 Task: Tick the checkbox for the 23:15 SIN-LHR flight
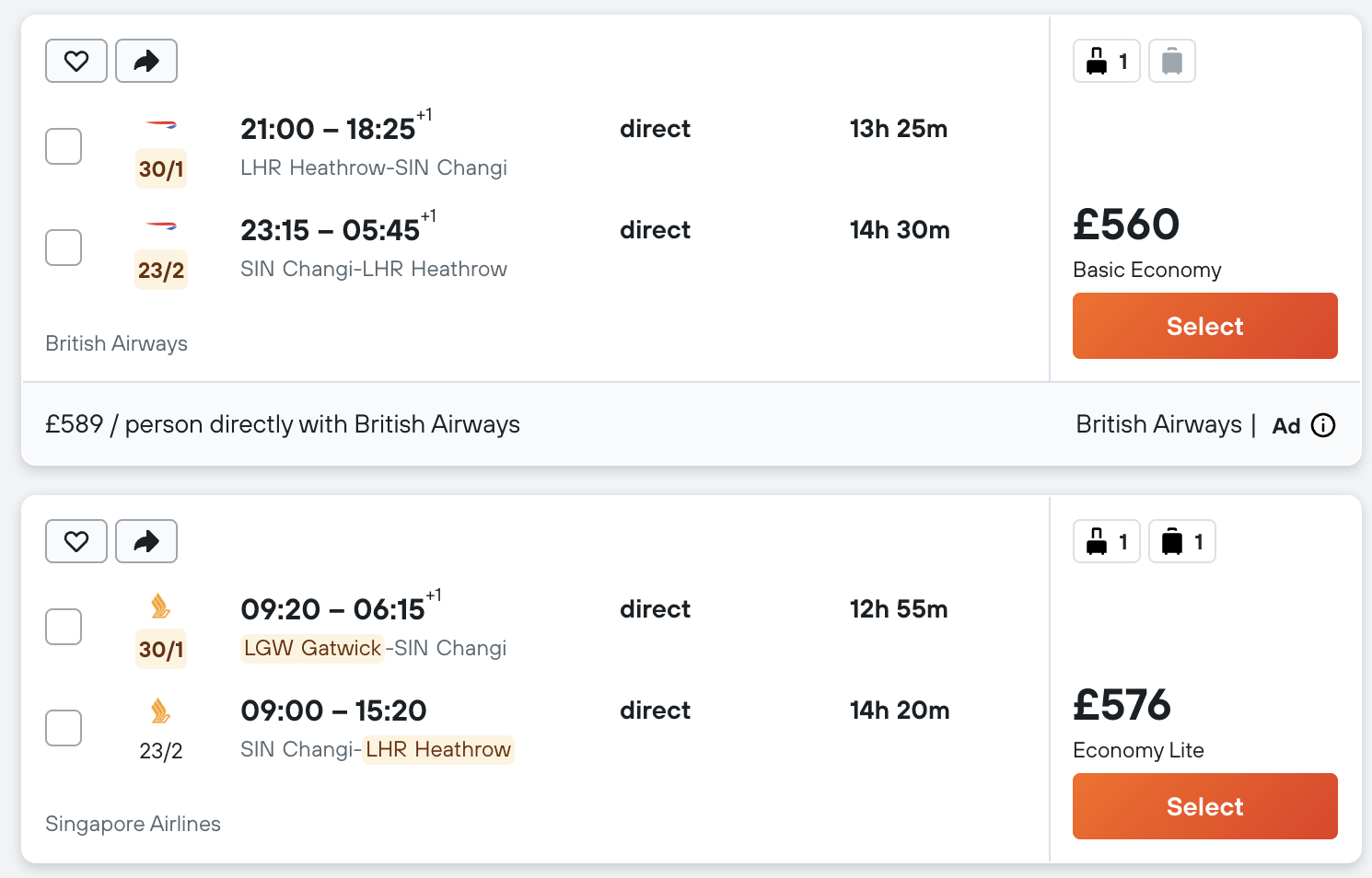[64, 248]
